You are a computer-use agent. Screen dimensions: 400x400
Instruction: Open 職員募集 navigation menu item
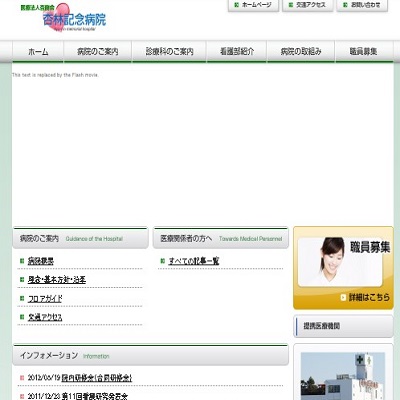pos(364,52)
